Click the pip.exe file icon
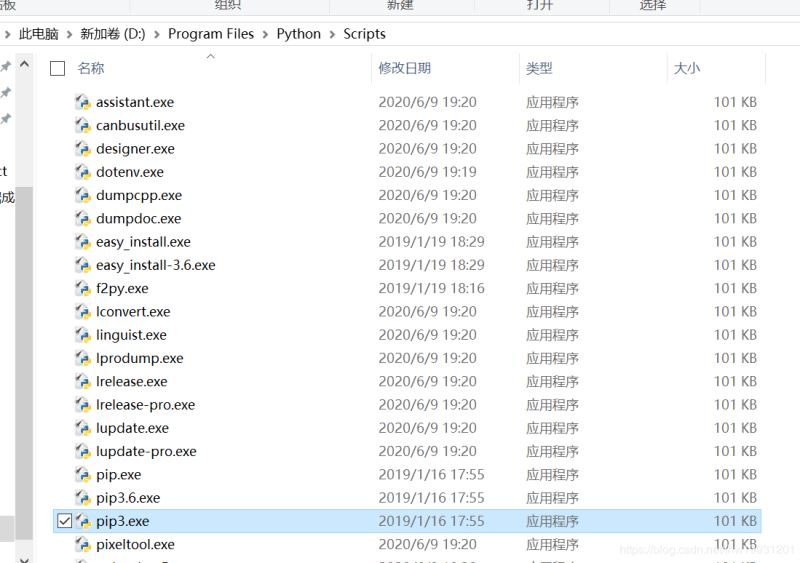Image resolution: width=800 pixels, height=563 pixels. click(83, 475)
